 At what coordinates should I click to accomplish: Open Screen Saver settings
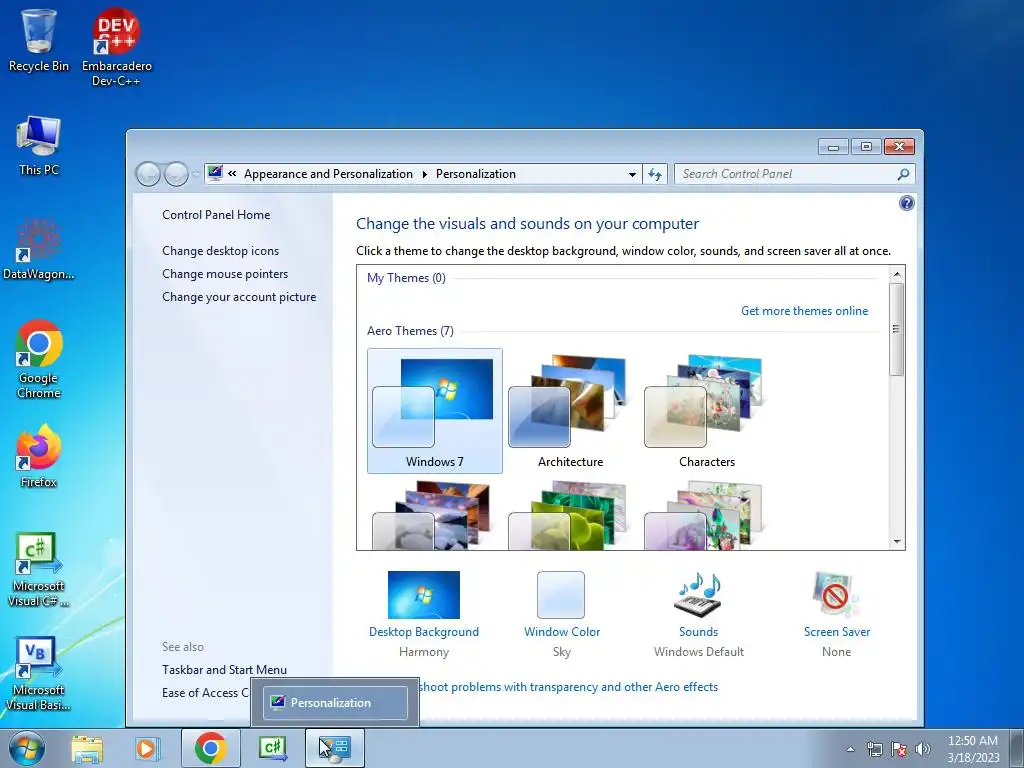tap(837, 614)
